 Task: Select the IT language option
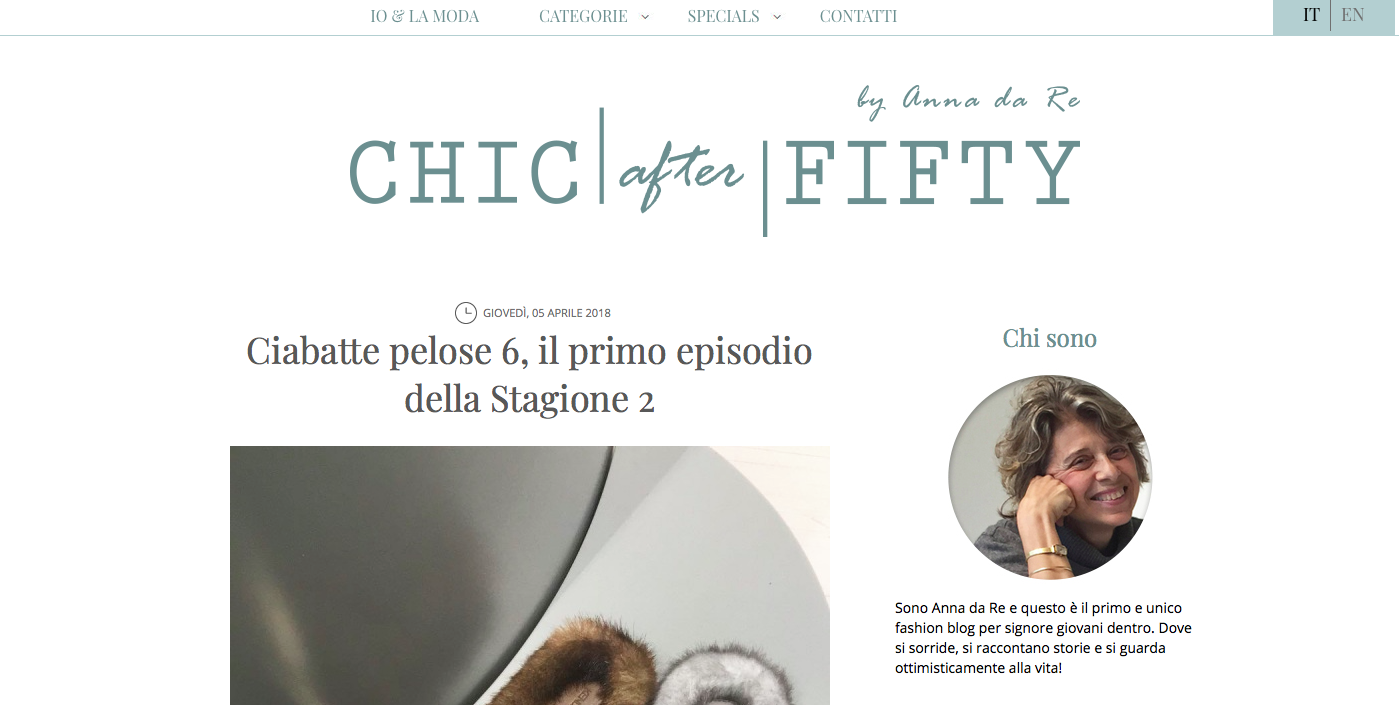[x=1311, y=15]
